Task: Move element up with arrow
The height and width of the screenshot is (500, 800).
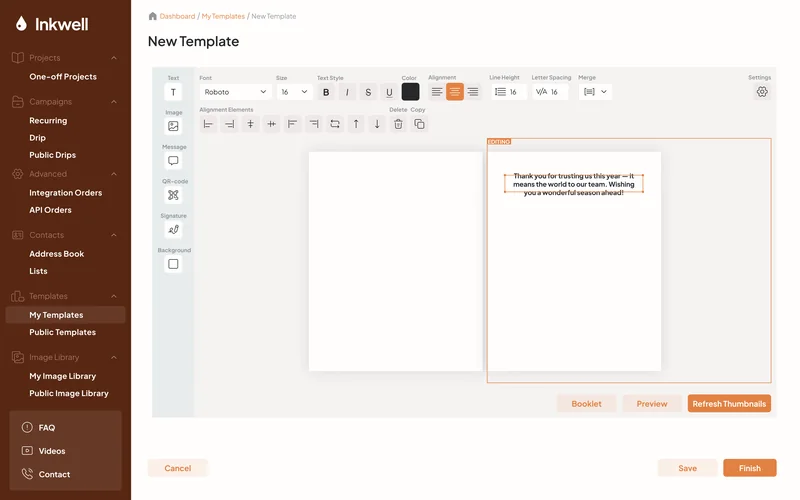Action: (356, 124)
